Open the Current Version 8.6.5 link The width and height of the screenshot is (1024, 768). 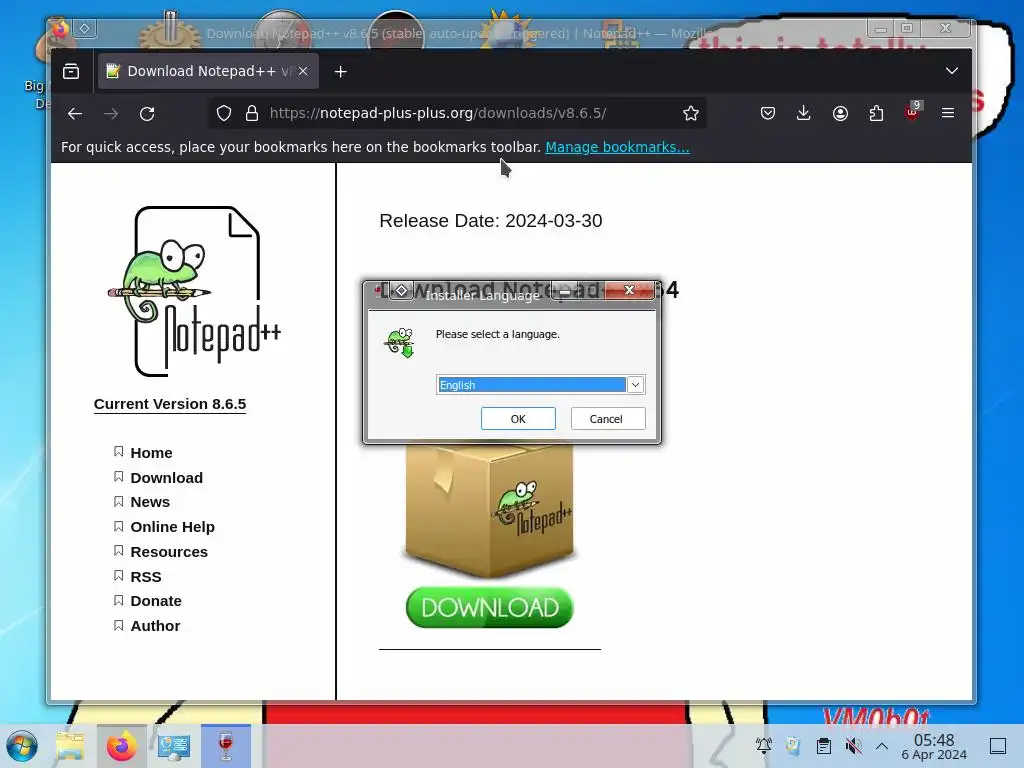pyautogui.click(x=170, y=404)
